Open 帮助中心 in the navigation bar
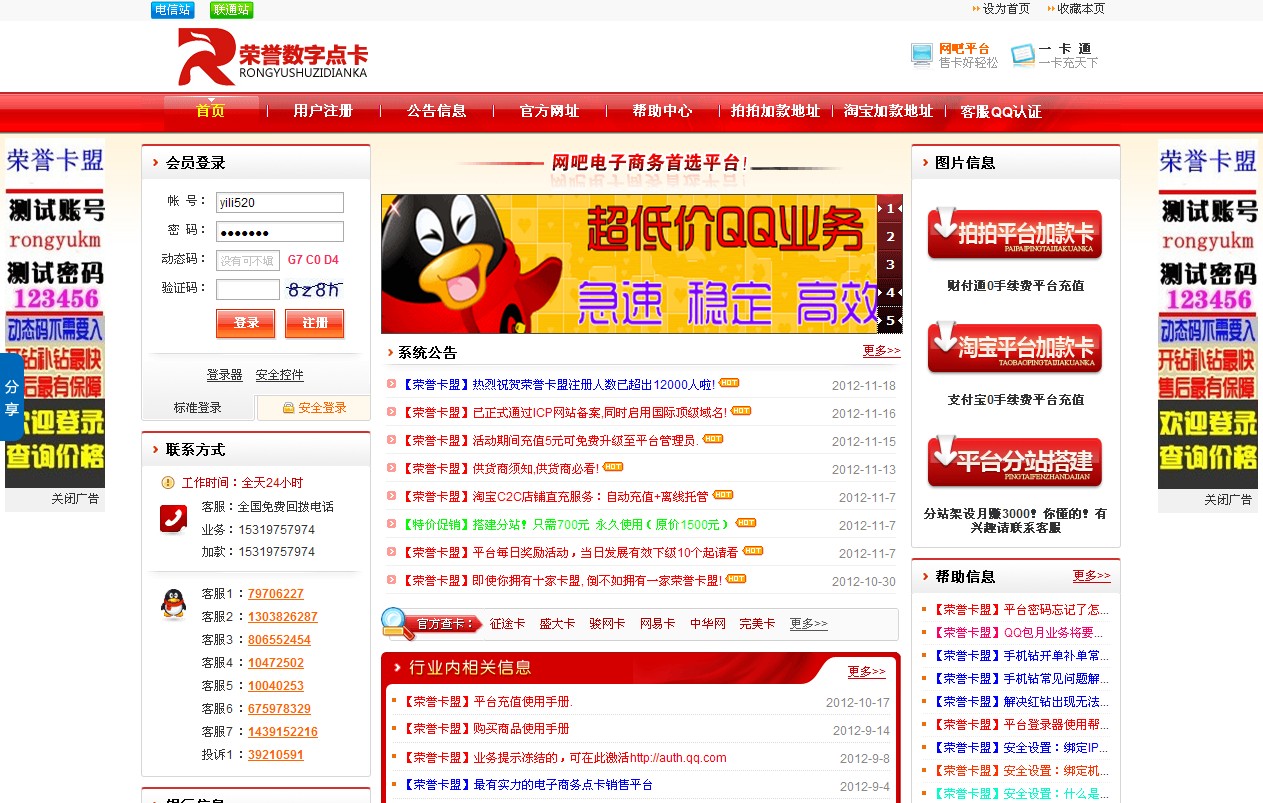 pos(662,111)
